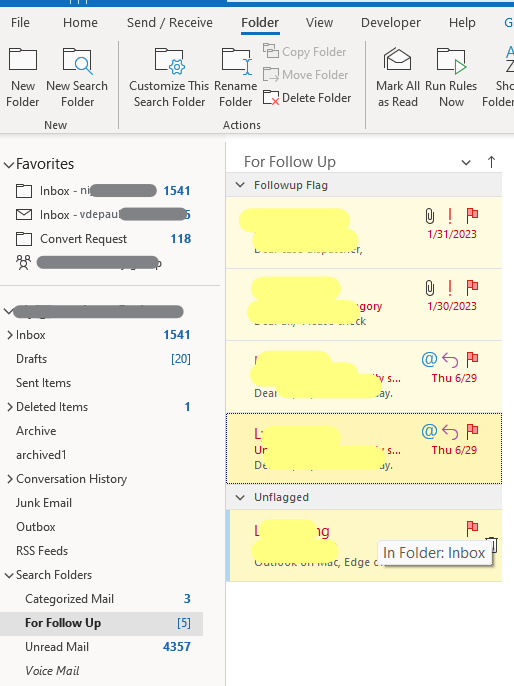Expand the Deleted Items folder
The width and height of the screenshot is (514, 686).
[10, 407]
